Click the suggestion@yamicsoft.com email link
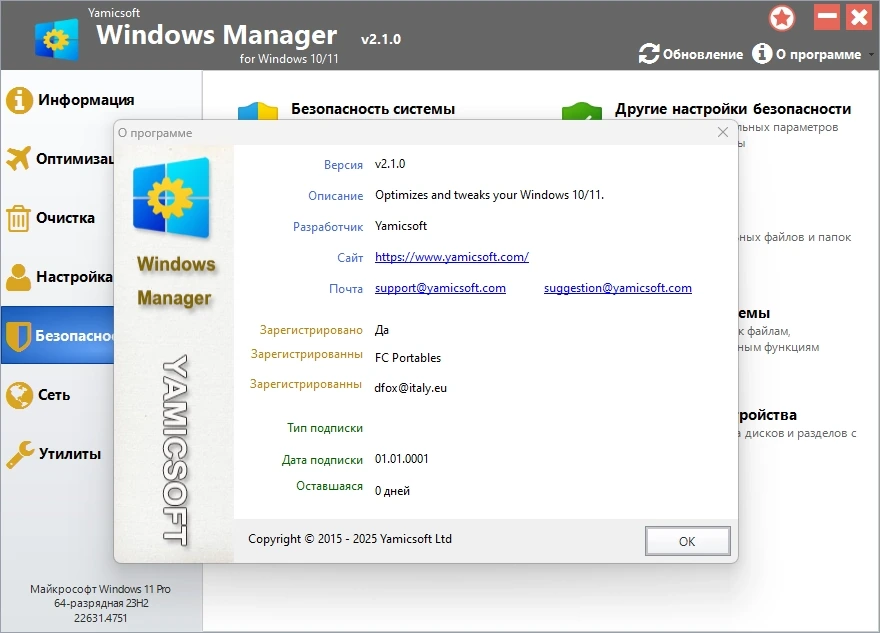This screenshot has height=633, width=880. pos(617,288)
